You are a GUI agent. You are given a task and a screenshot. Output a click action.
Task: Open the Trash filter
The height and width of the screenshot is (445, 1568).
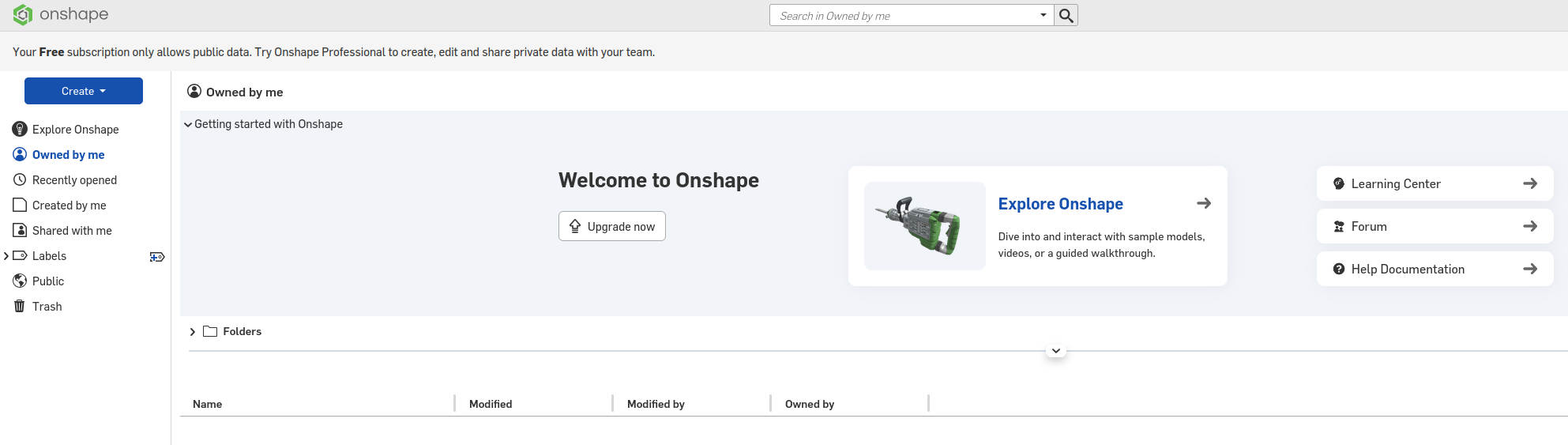pyautogui.click(x=47, y=307)
